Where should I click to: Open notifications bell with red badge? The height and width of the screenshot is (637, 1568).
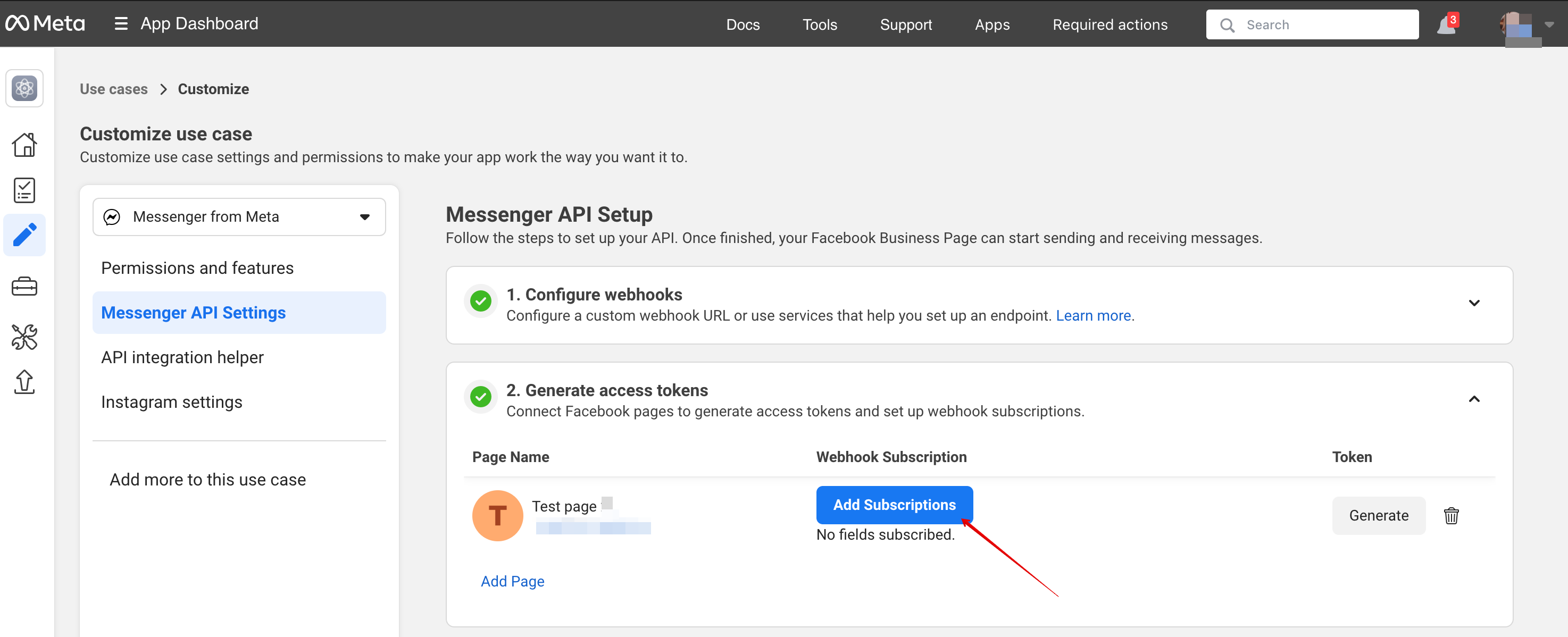point(1446,25)
